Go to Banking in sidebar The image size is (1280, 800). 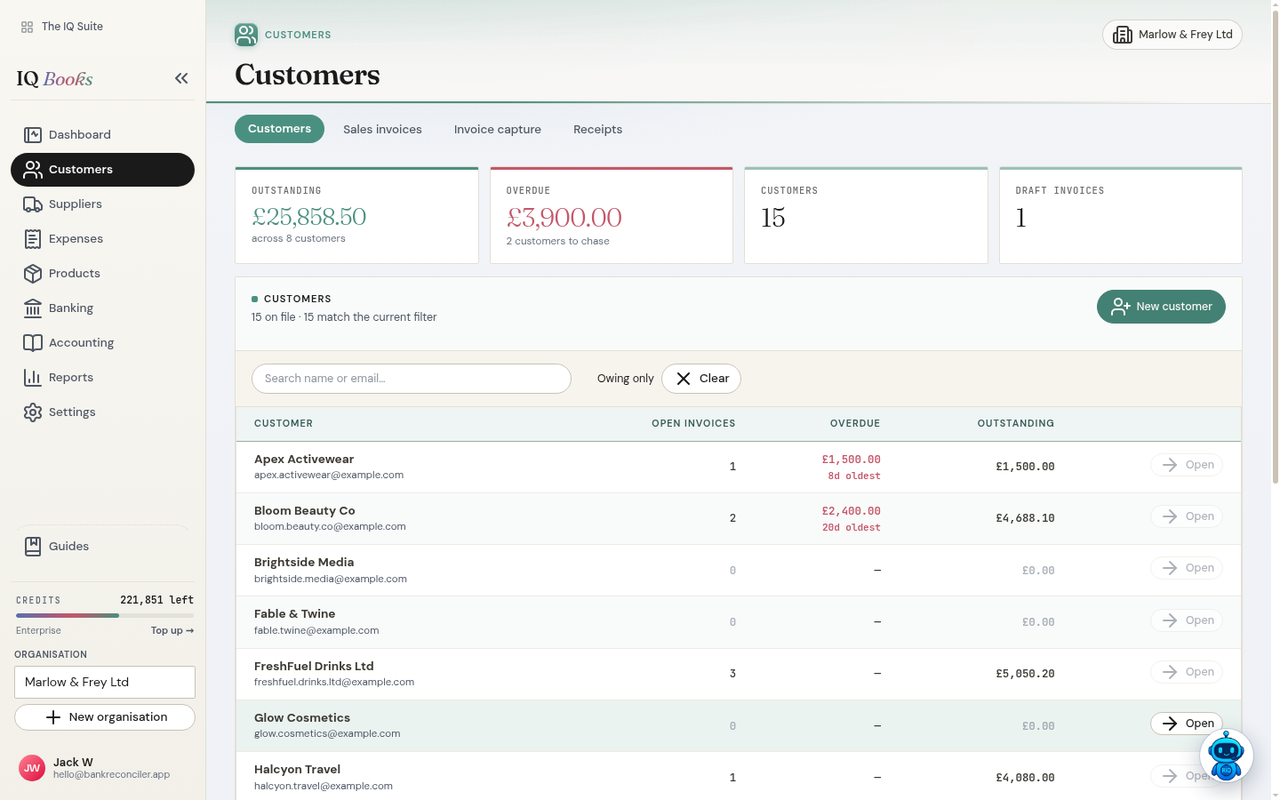[102, 308]
